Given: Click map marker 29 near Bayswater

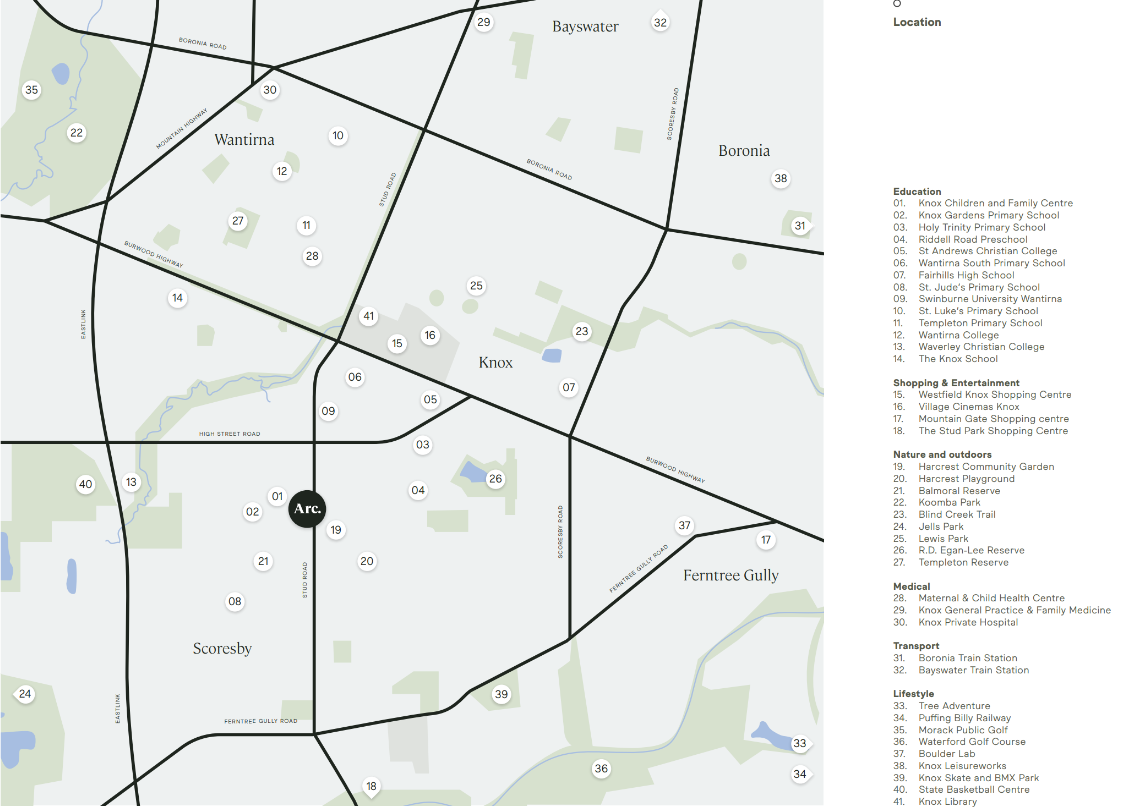Looking at the screenshot, I should click(x=484, y=22).
